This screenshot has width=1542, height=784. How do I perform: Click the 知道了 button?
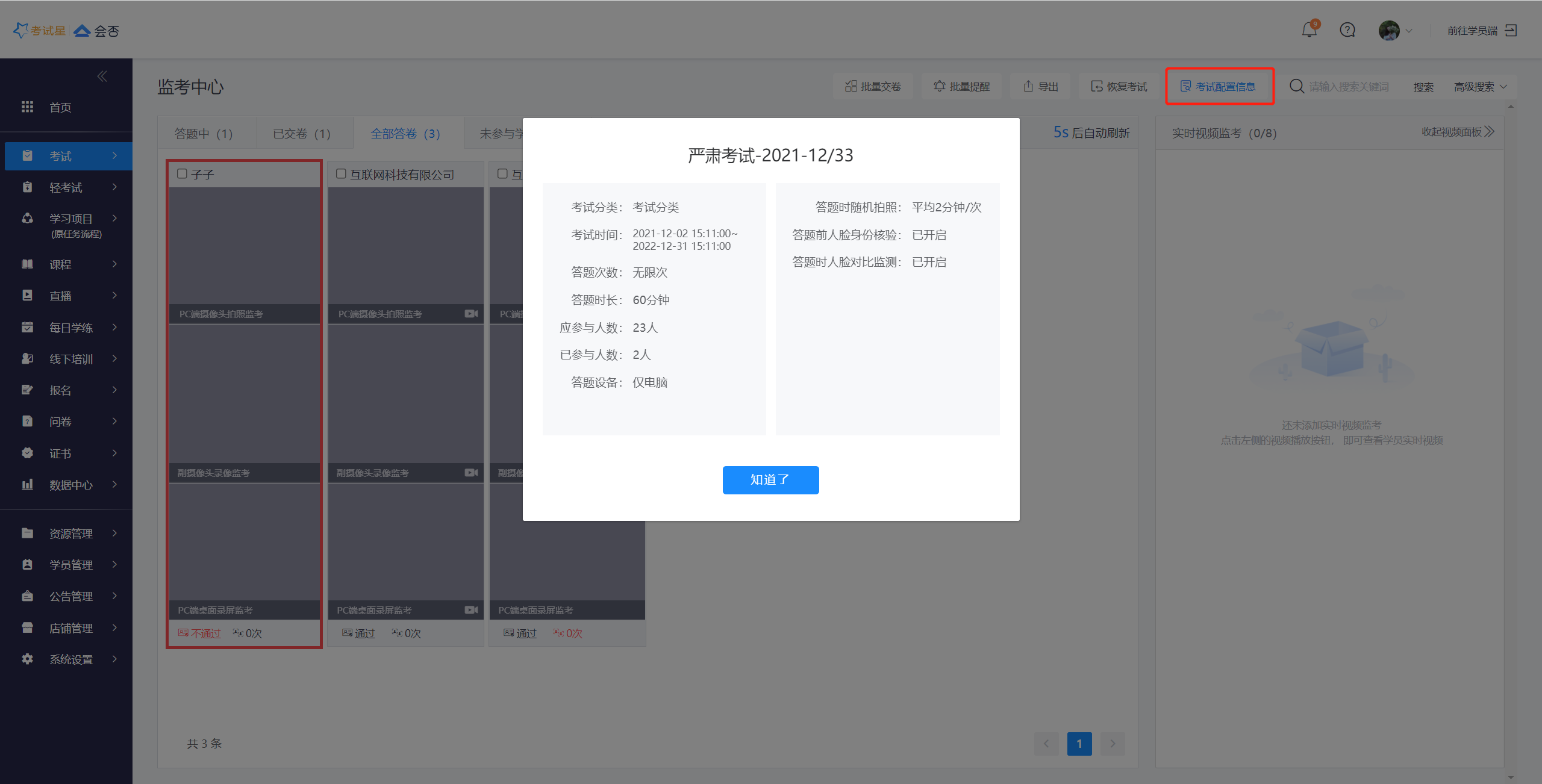pos(770,480)
